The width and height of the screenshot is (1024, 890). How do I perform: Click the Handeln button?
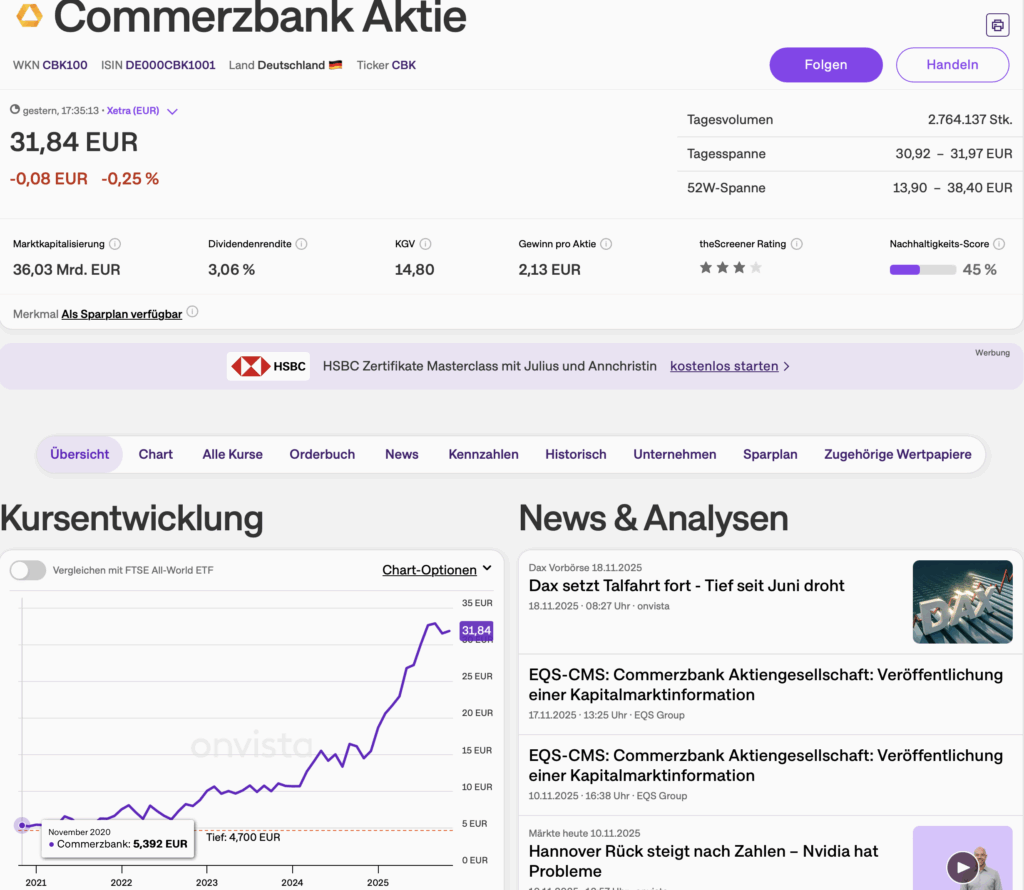point(952,65)
